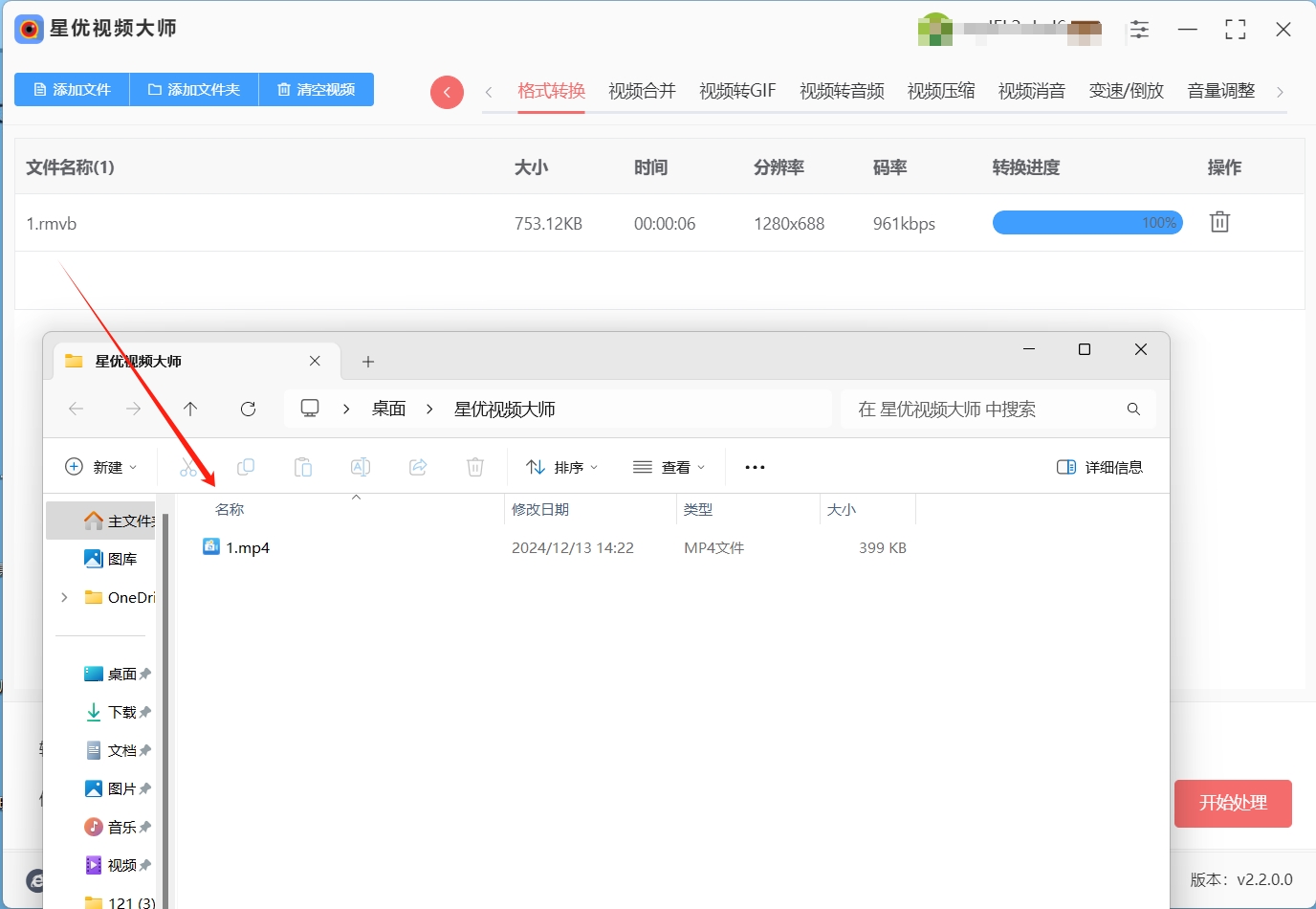This screenshot has width=1316, height=909.
Task: Close the 星优视频大师 Explorer tab
Action: 315,361
